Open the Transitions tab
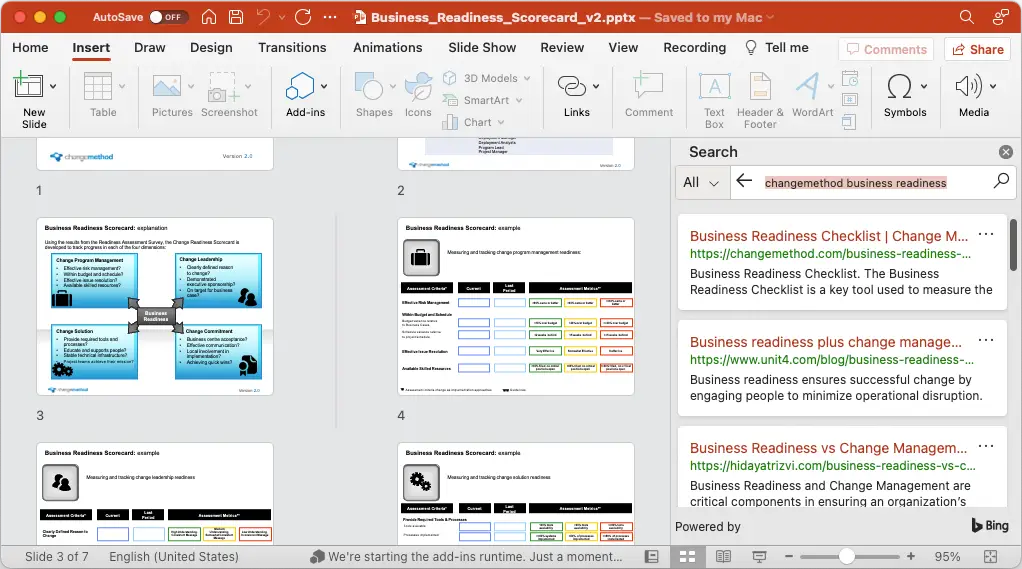This screenshot has height=569, width=1022. [x=292, y=48]
